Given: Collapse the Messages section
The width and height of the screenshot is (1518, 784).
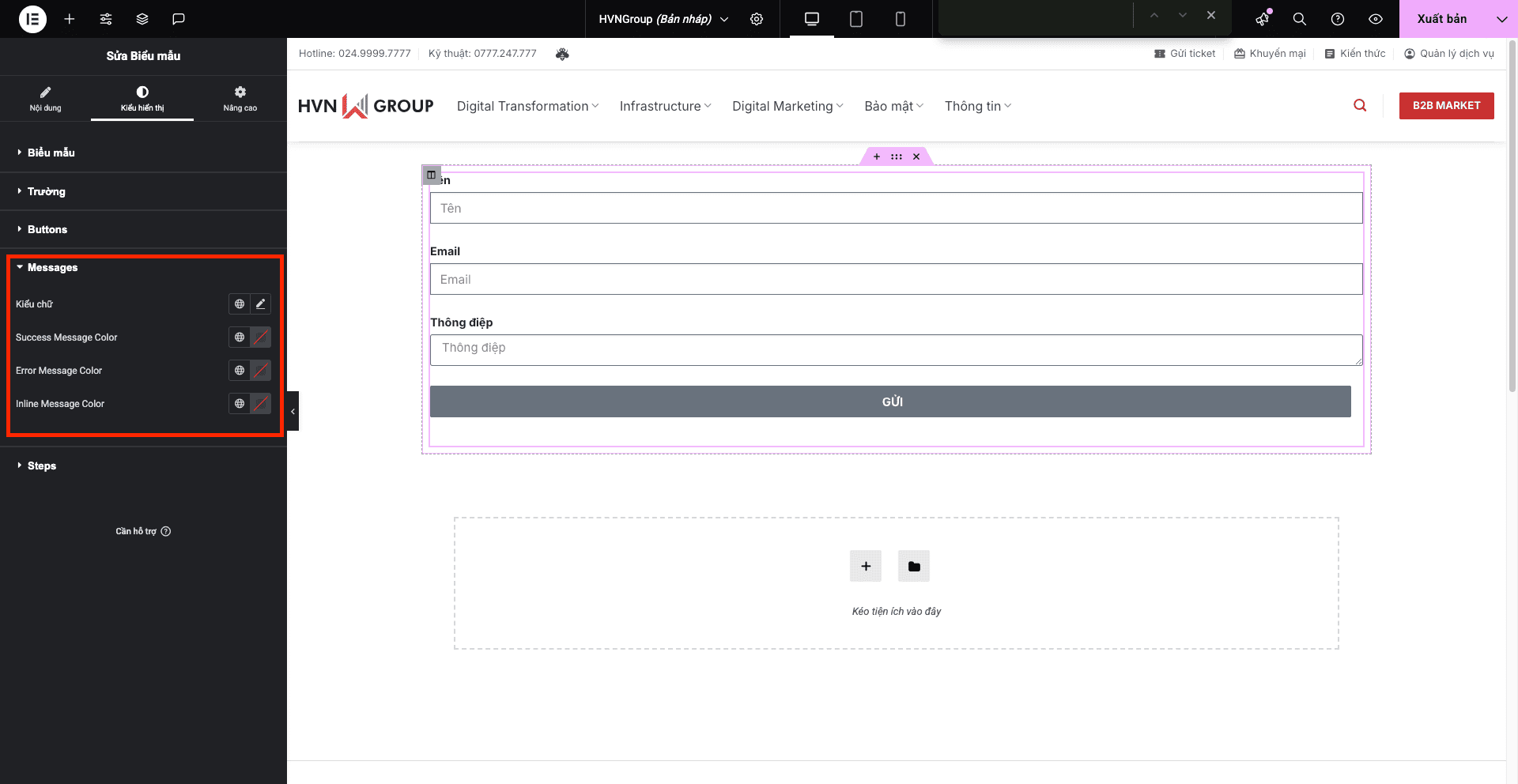Looking at the screenshot, I should click(x=52, y=268).
